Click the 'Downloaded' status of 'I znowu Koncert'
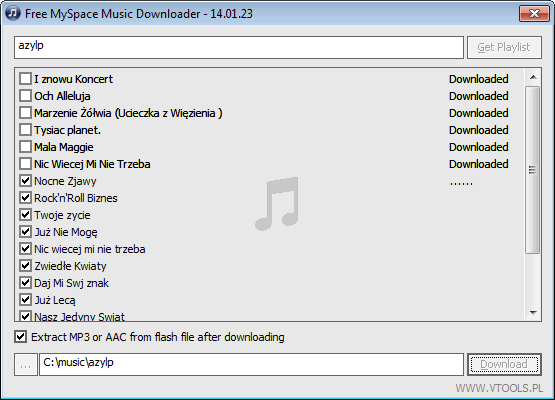Image resolution: width=555 pixels, height=400 pixels. [479, 79]
